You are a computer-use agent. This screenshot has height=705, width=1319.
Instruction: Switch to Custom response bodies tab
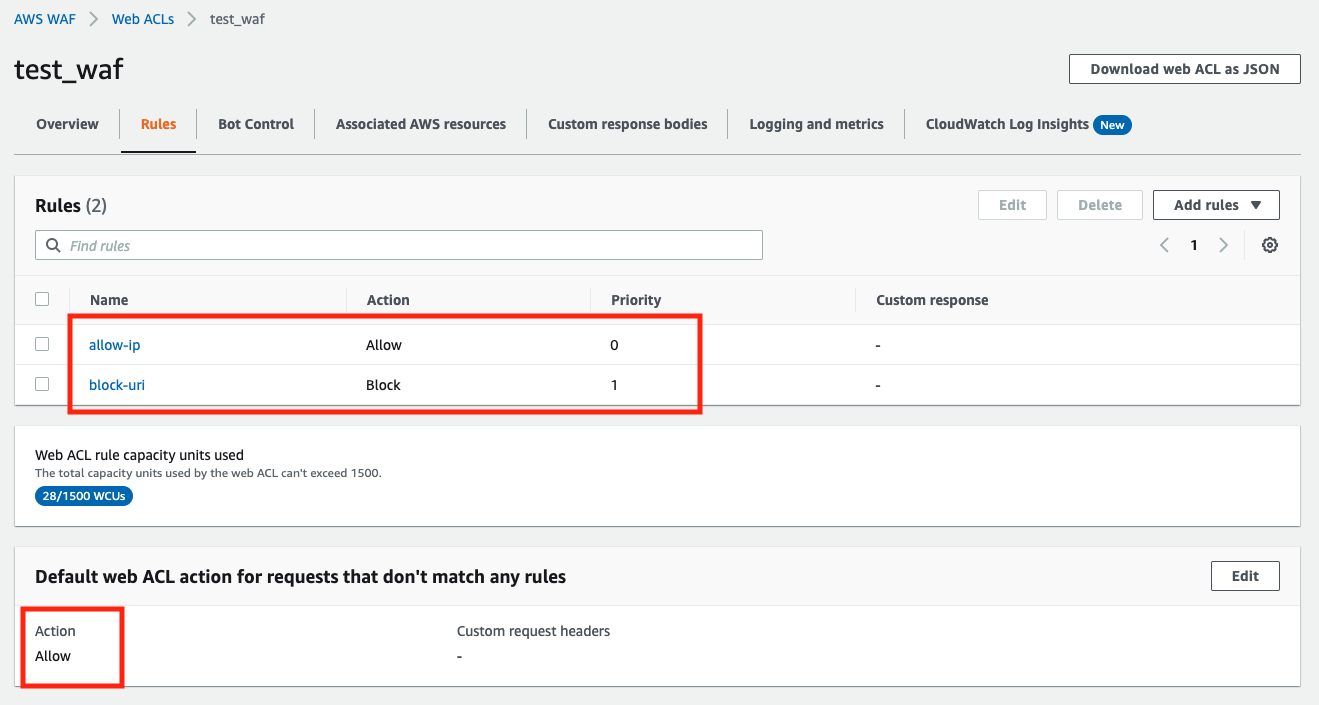click(627, 124)
